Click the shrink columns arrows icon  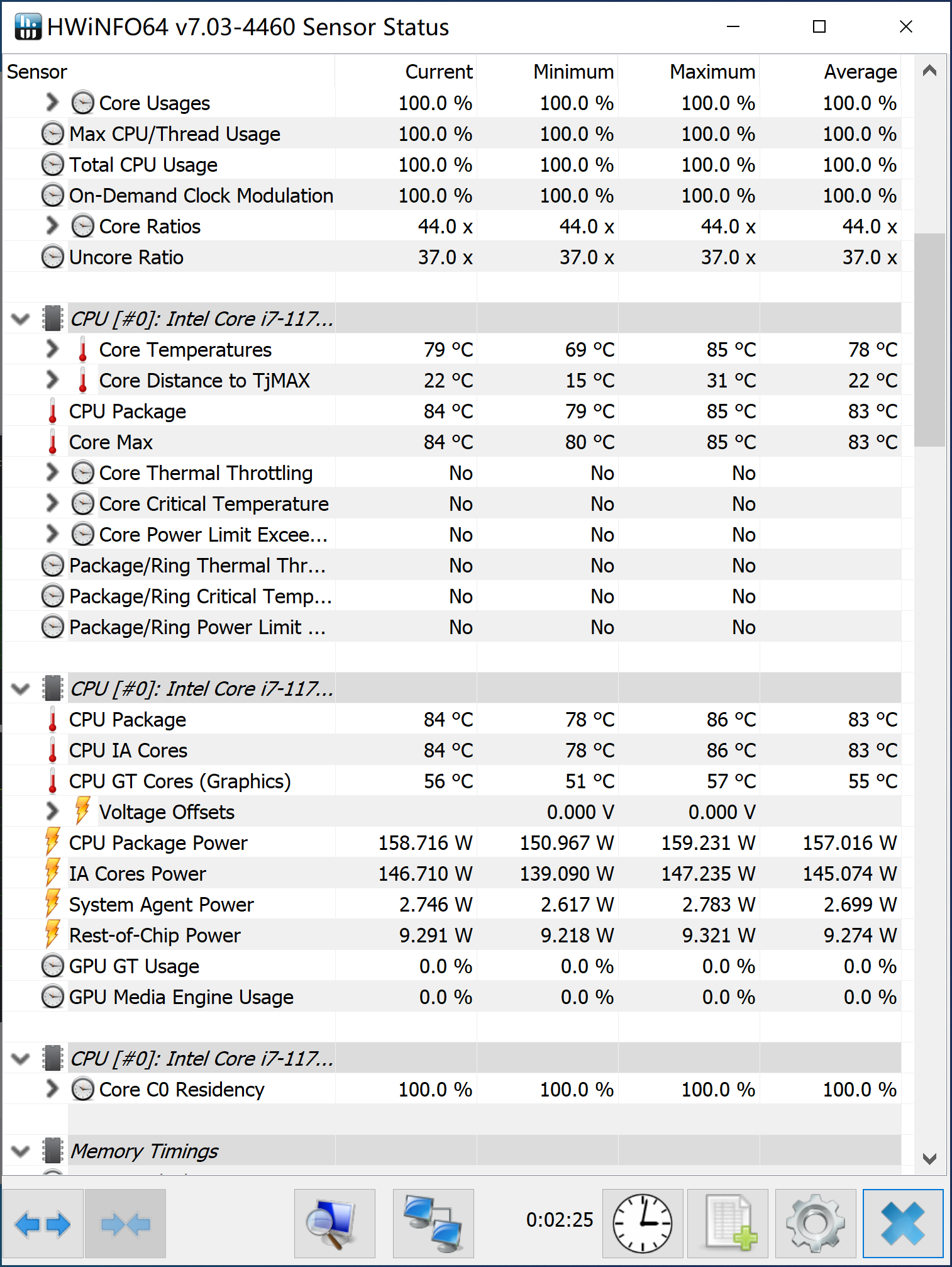coord(126,1224)
